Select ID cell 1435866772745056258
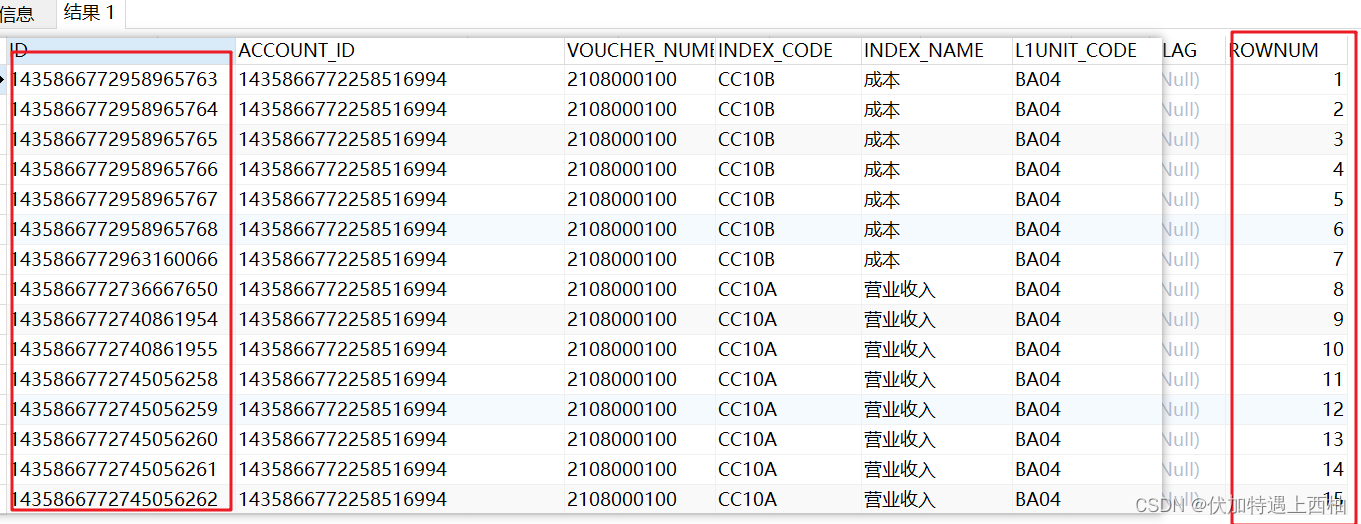1361x524 pixels. point(122,379)
